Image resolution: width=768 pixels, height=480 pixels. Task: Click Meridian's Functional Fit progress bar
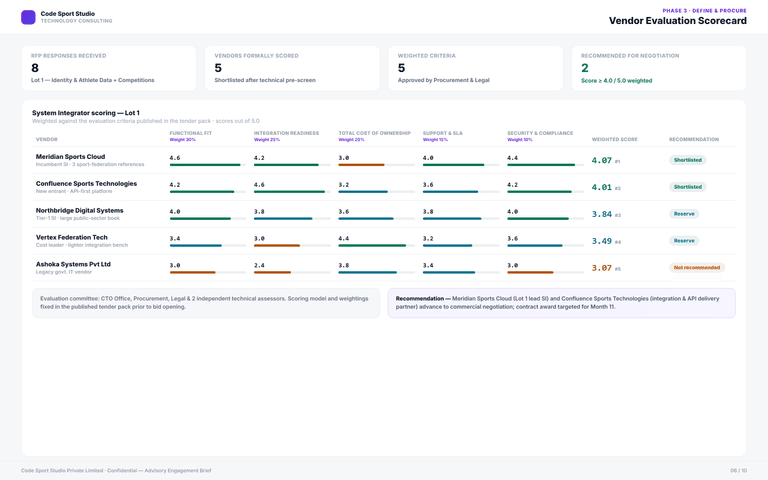(208, 165)
